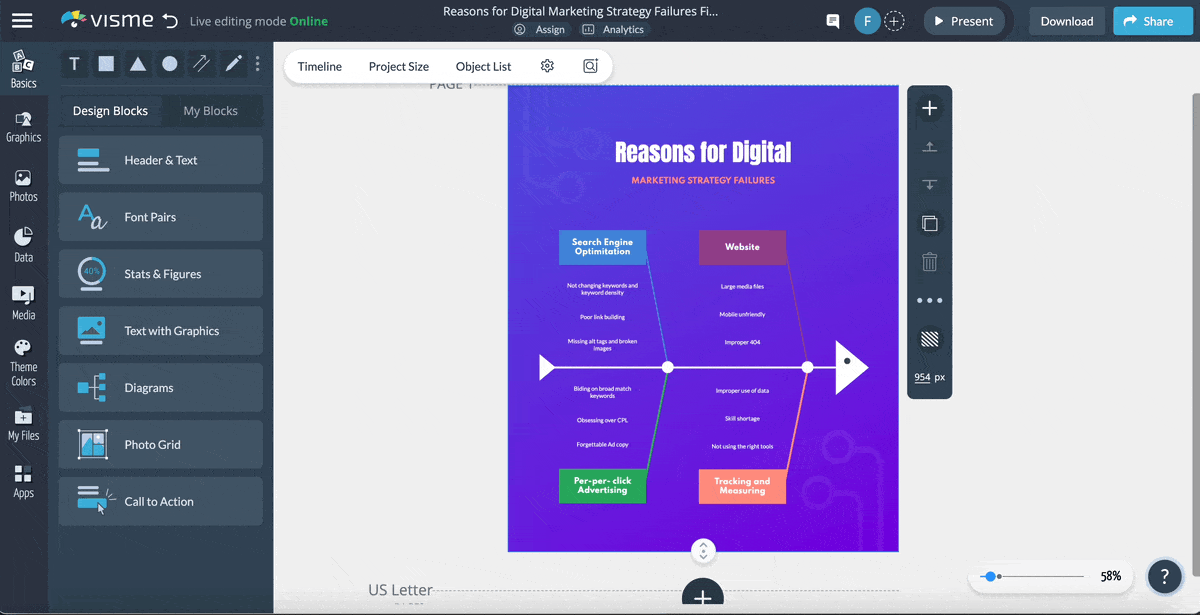Delete the page using the trash icon
Screen dimensions: 1200x615
click(929, 261)
